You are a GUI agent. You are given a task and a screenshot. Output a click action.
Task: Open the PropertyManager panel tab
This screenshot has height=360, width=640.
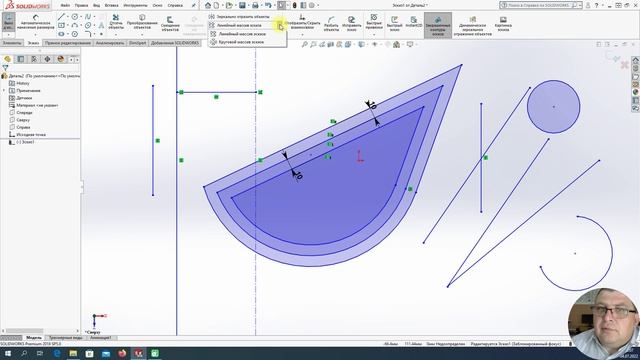point(21,59)
